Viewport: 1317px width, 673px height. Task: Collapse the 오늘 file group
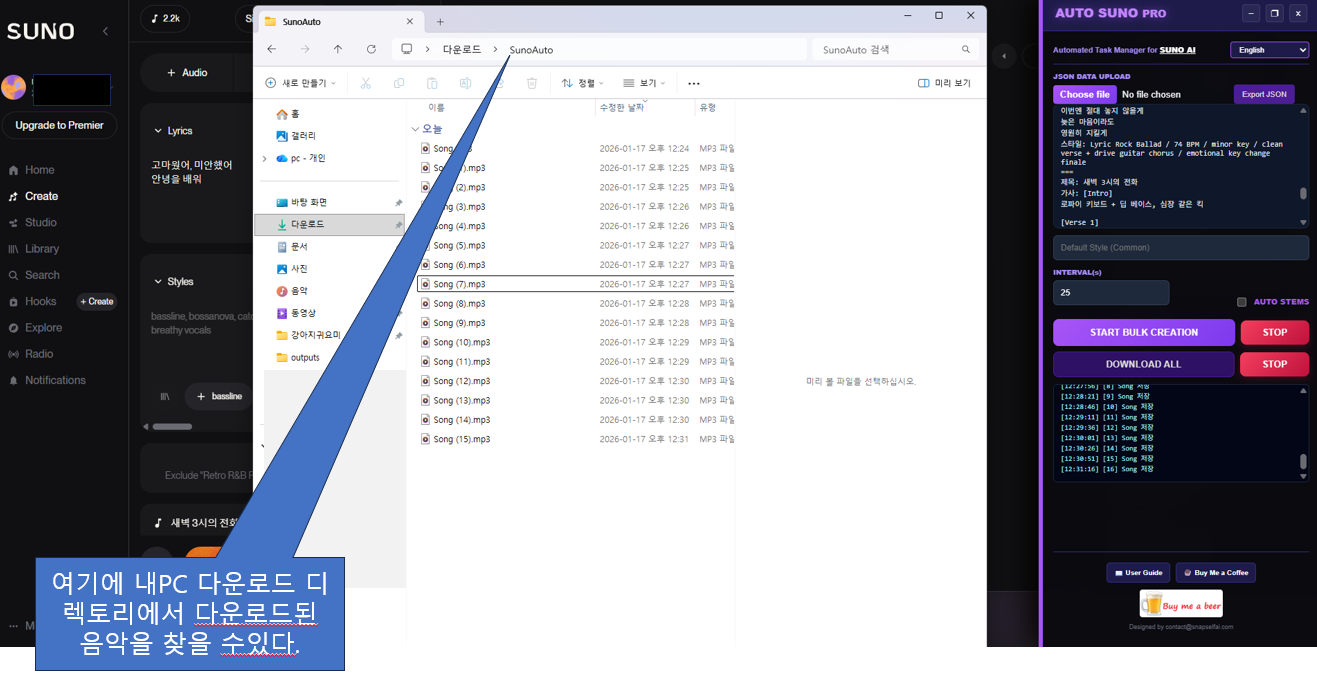tap(415, 129)
